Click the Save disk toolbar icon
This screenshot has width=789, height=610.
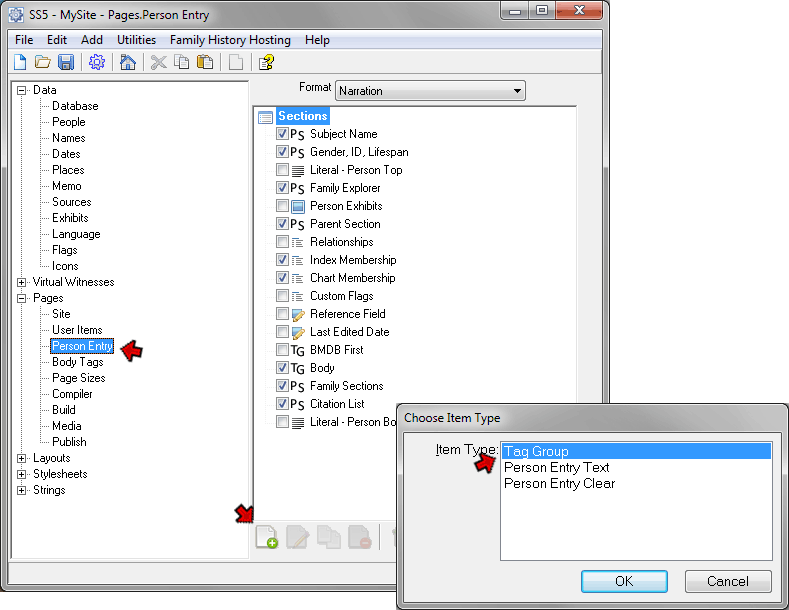66,63
